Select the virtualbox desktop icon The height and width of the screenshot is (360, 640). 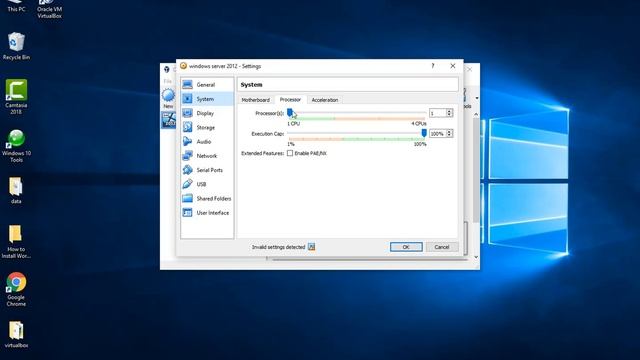(16, 334)
